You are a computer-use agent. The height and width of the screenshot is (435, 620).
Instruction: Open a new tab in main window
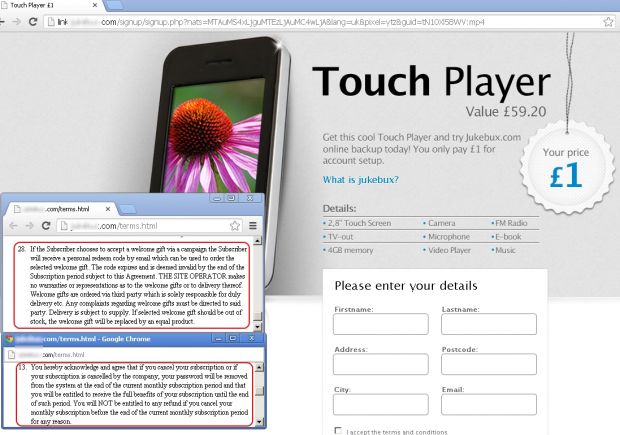pyautogui.click(x=115, y=5)
